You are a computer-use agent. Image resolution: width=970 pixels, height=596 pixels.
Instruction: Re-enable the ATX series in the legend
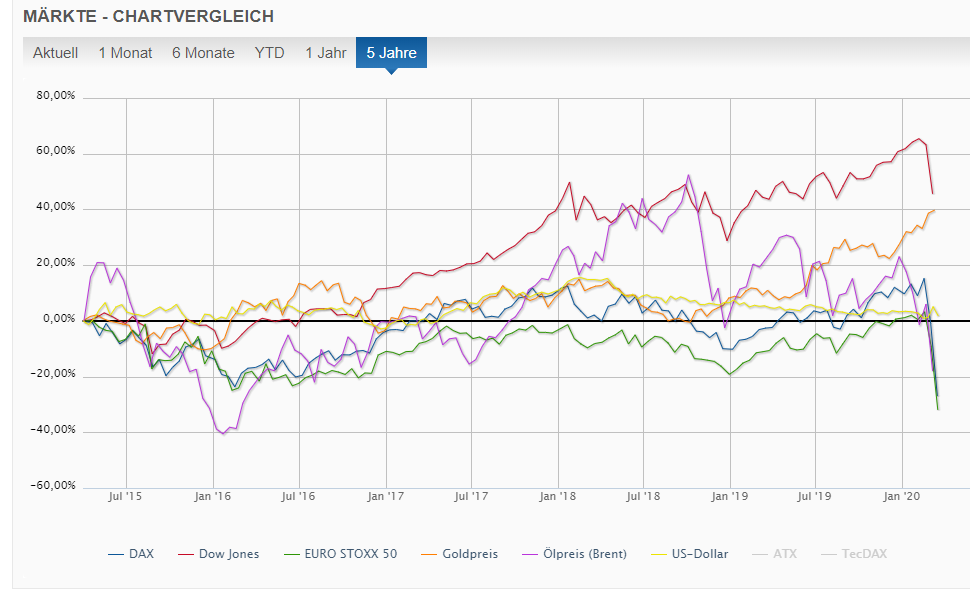(784, 553)
